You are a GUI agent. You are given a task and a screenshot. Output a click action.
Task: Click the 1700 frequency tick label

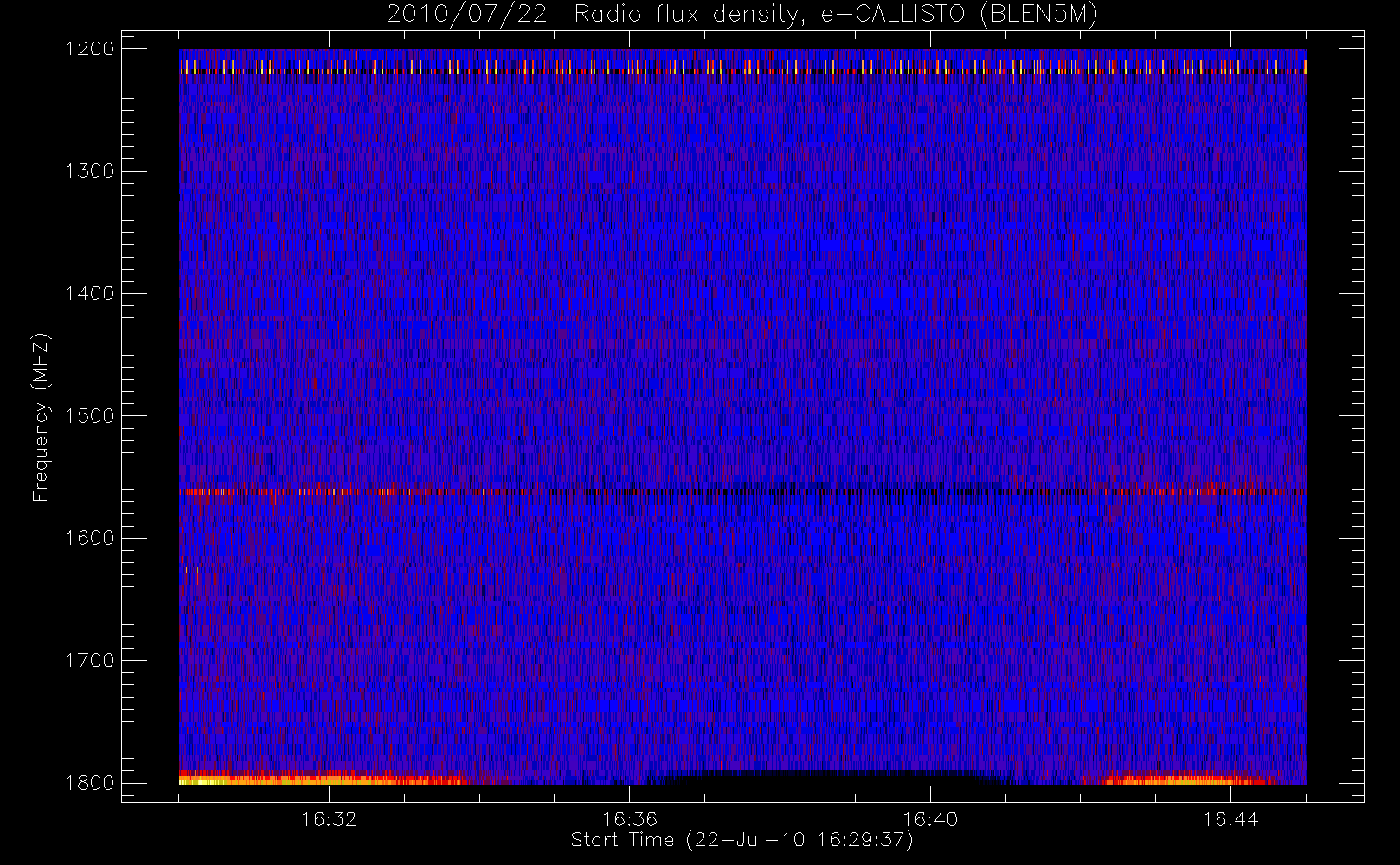click(90, 661)
